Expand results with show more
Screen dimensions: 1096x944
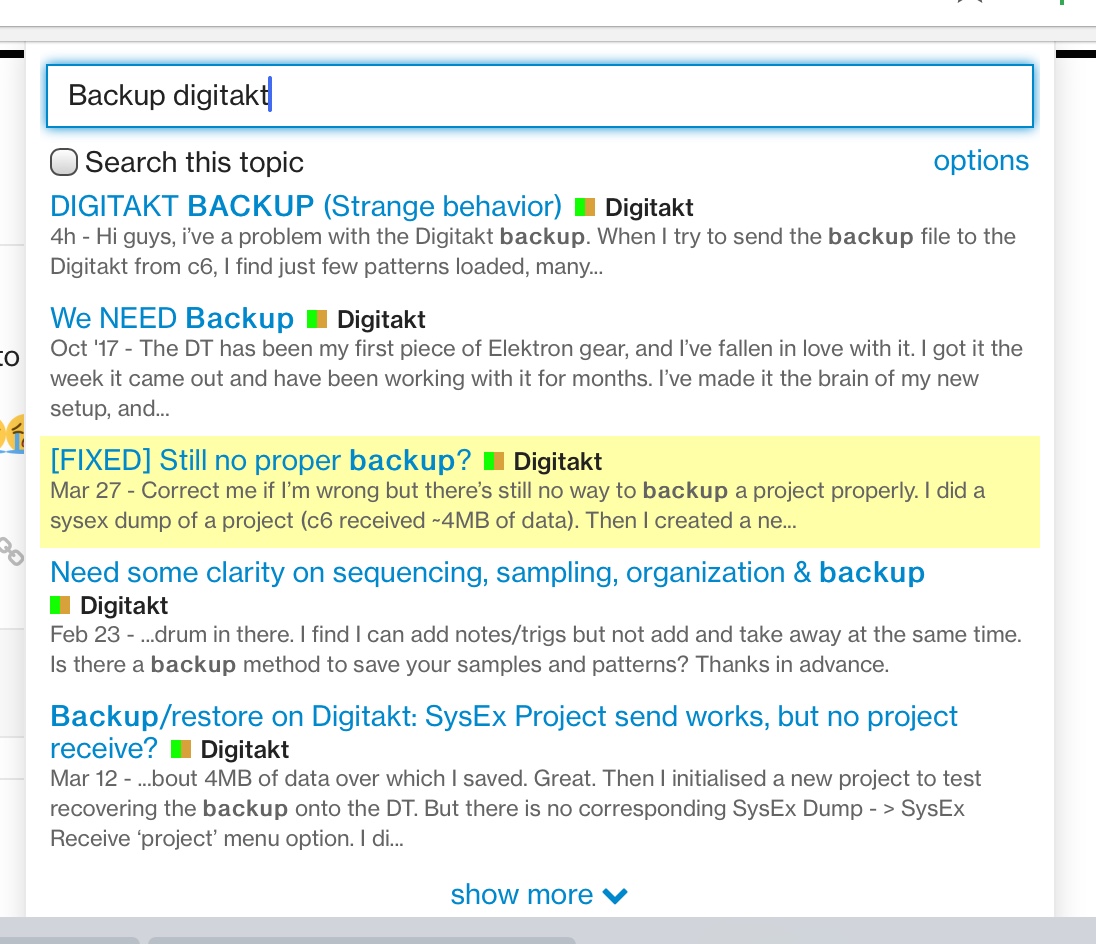coord(522,894)
